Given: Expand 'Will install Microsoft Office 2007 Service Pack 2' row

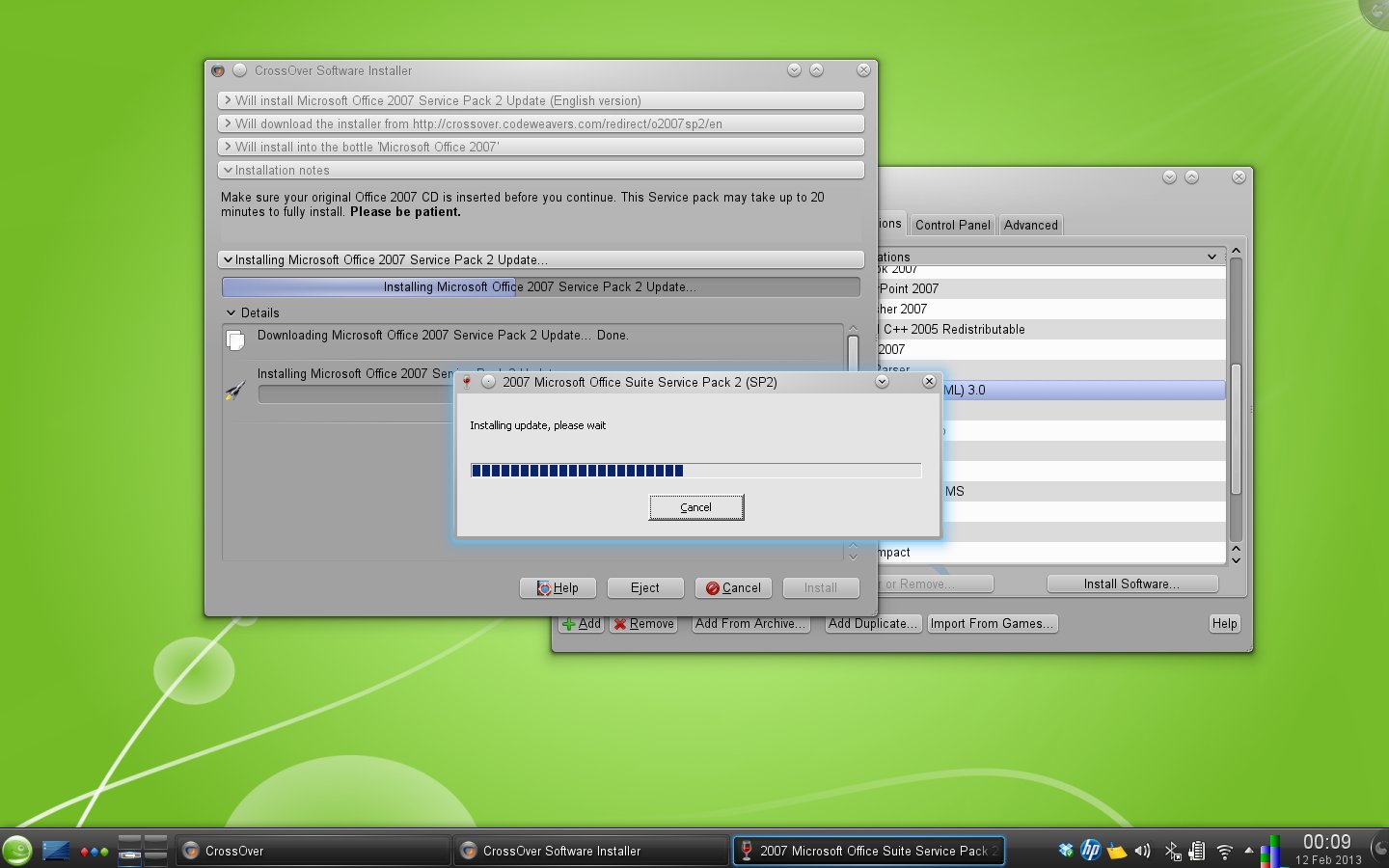Looking at the screenshot, I should [x=541, y=100].
